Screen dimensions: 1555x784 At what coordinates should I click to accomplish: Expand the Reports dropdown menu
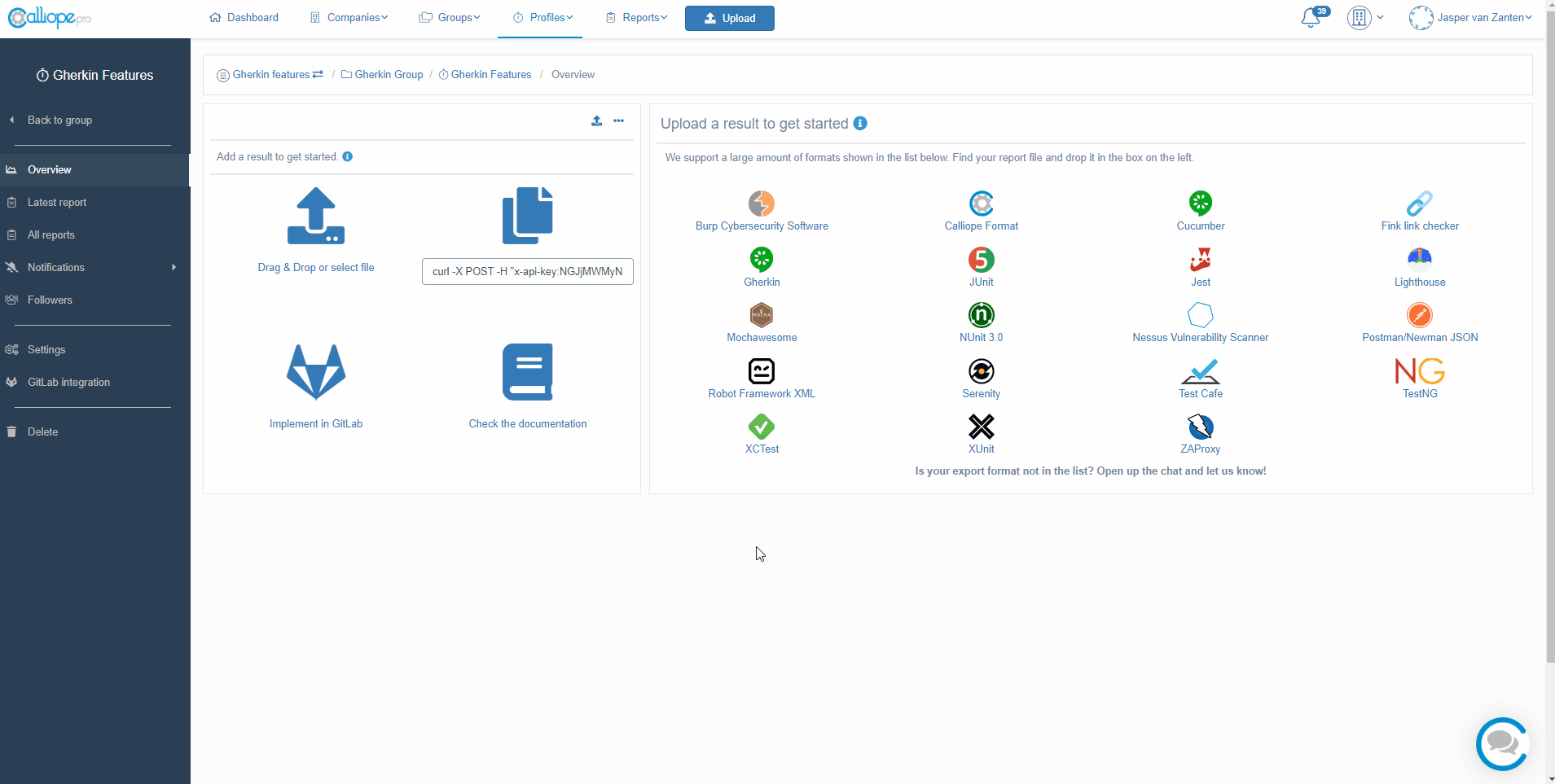pyautogui.click(x=636, y=17)
